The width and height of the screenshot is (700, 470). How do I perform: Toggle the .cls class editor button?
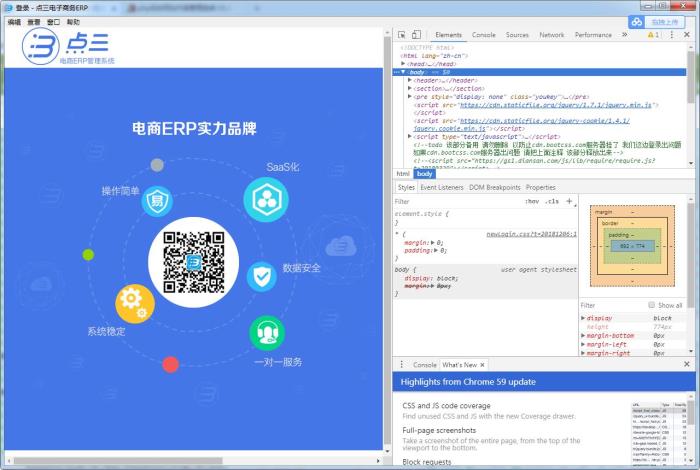coord(552,202)
